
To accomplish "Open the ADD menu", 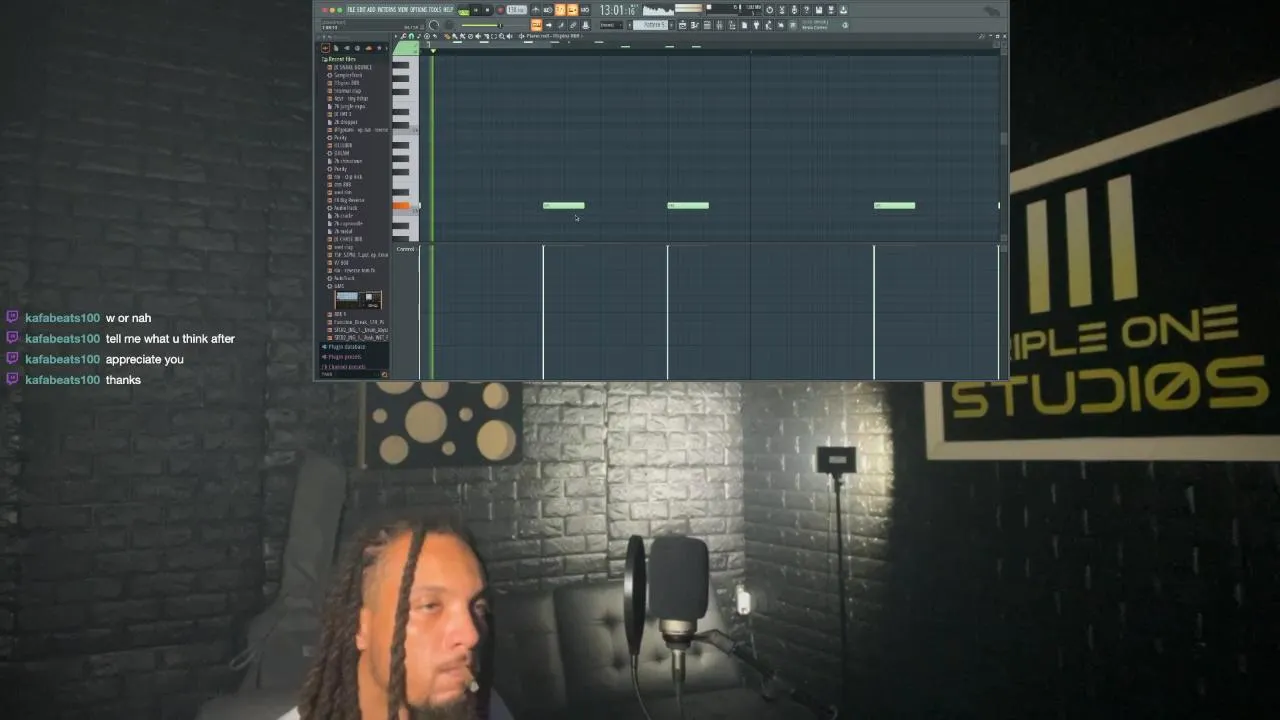I will tap(371, 10).
